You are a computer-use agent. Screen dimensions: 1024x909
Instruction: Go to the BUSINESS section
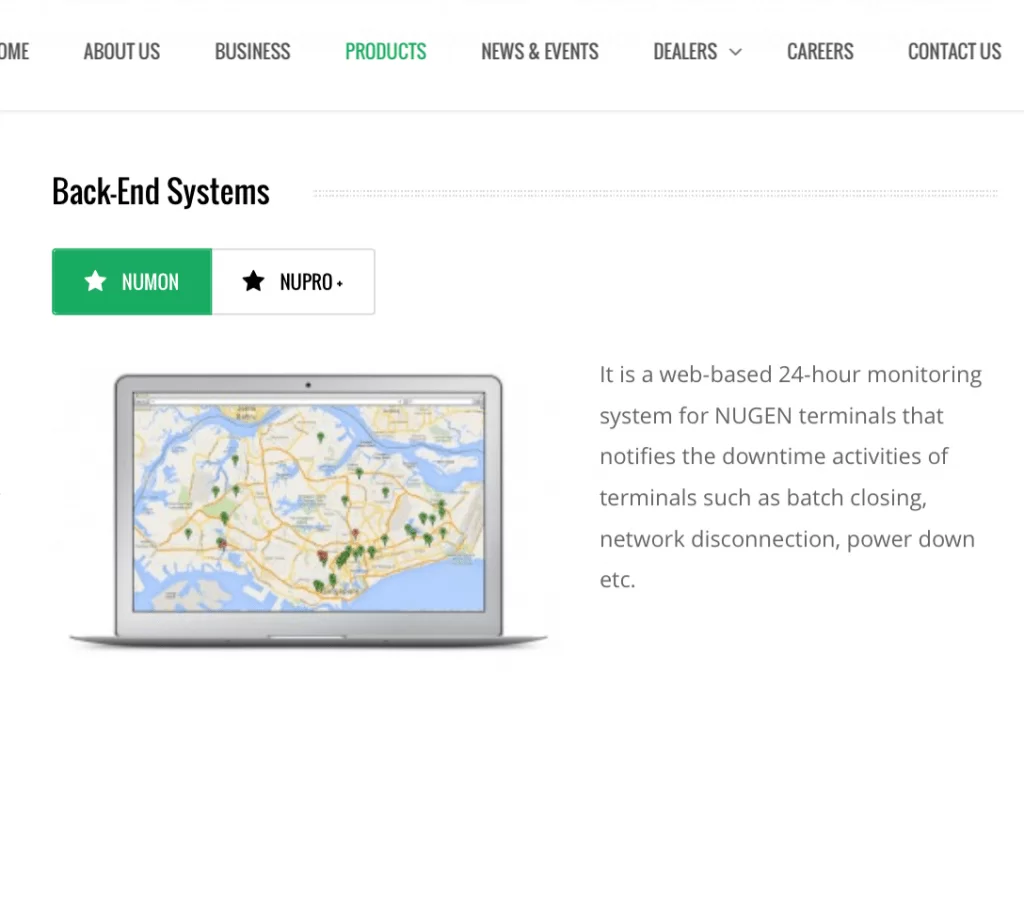(x=252, y=52)
